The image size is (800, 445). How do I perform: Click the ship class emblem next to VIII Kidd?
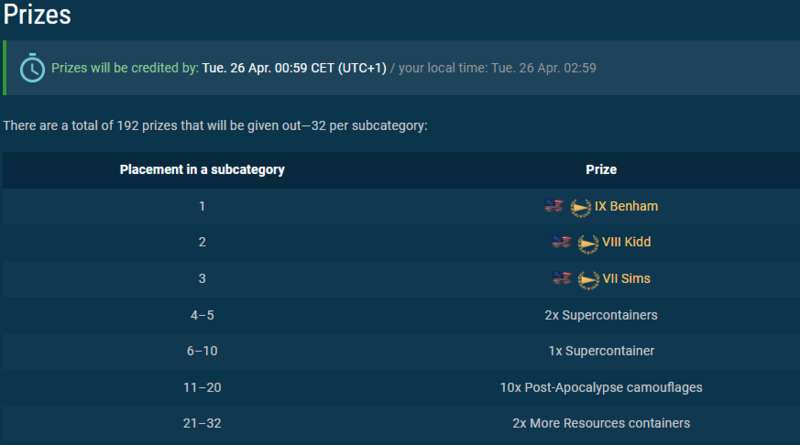coord(588,243)
